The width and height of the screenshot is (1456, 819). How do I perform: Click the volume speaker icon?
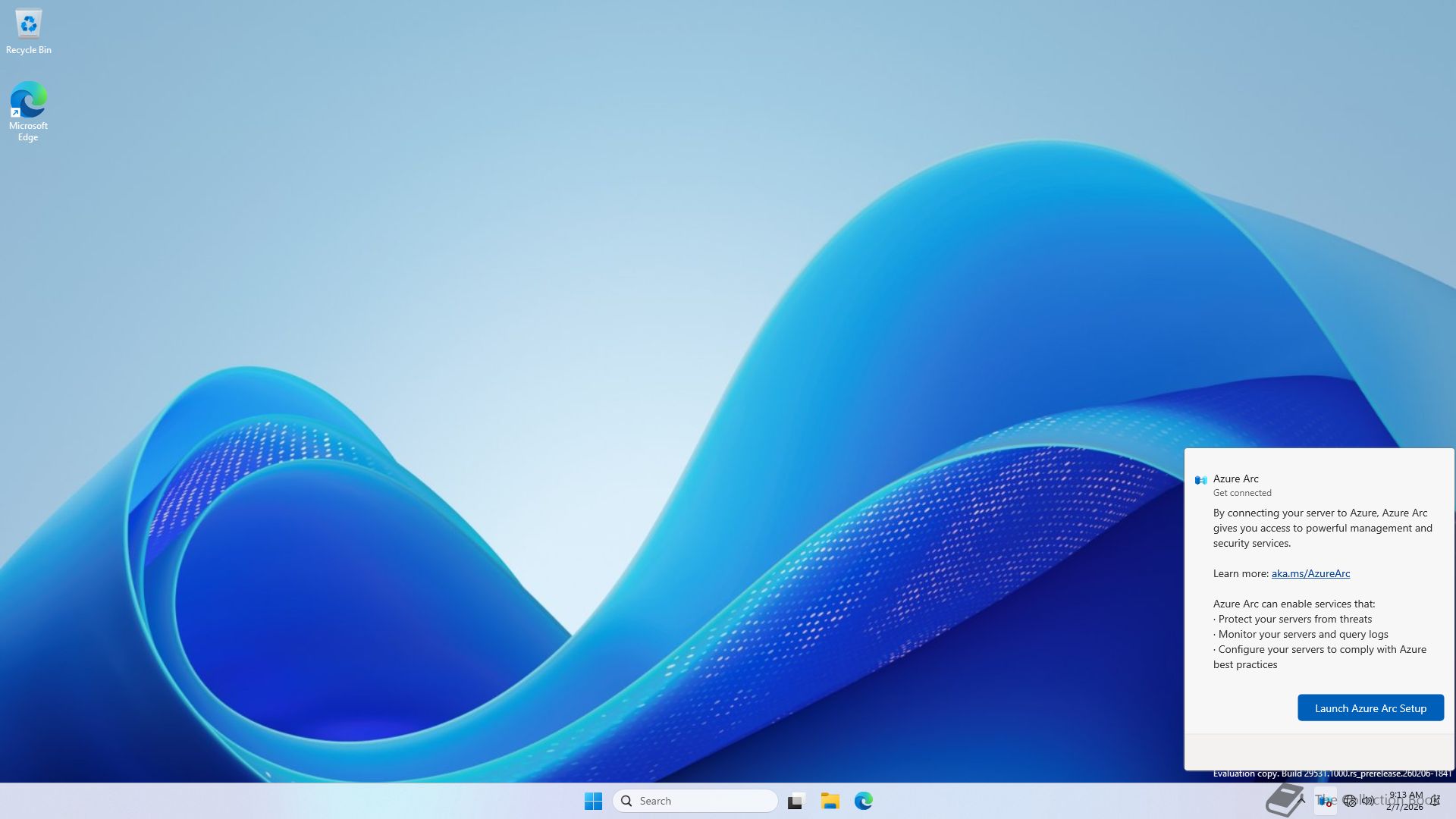pyautogui.click(x=1367, y=801)
